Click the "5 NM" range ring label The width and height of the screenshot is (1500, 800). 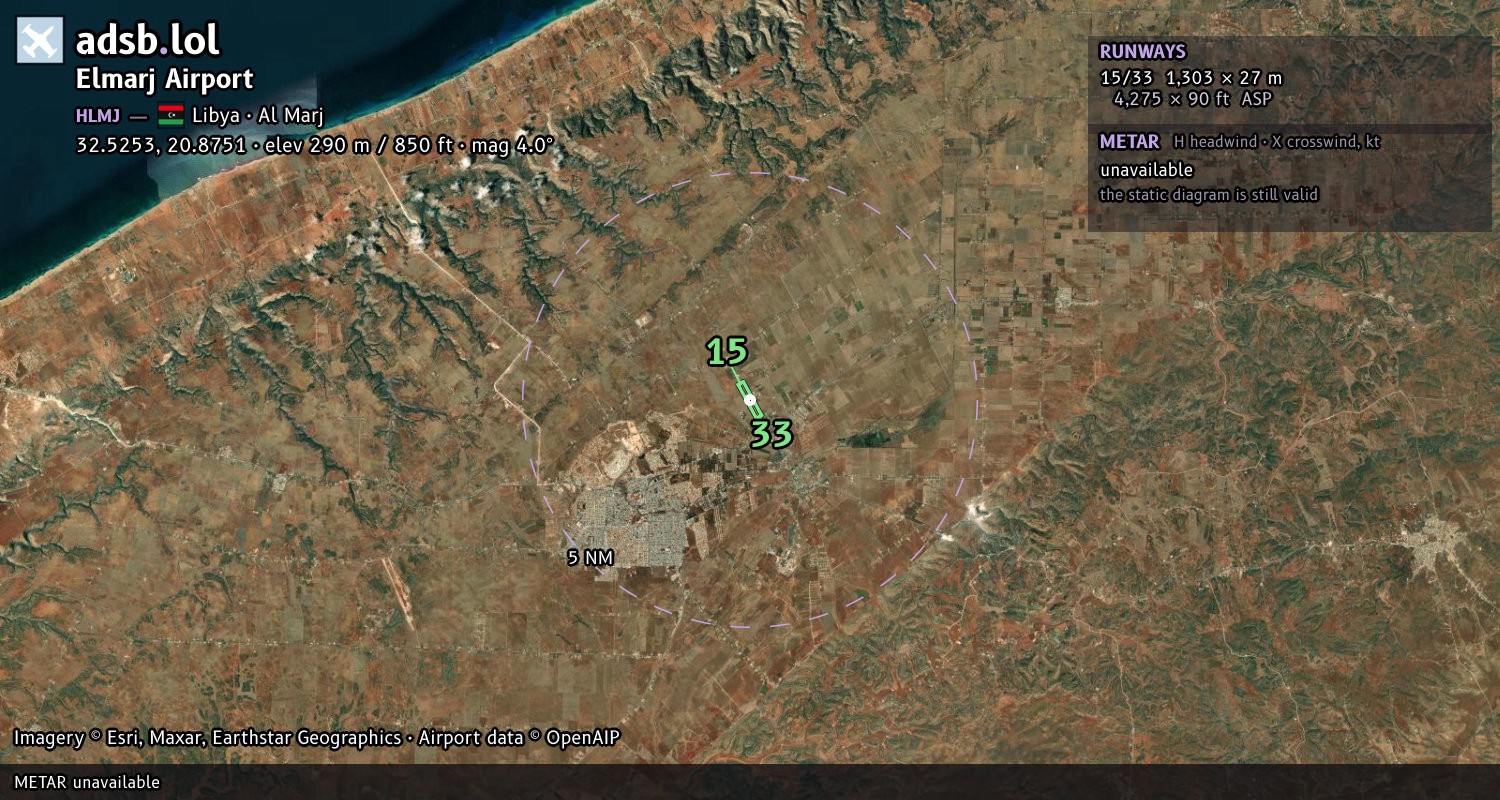[x=590, y=558]
